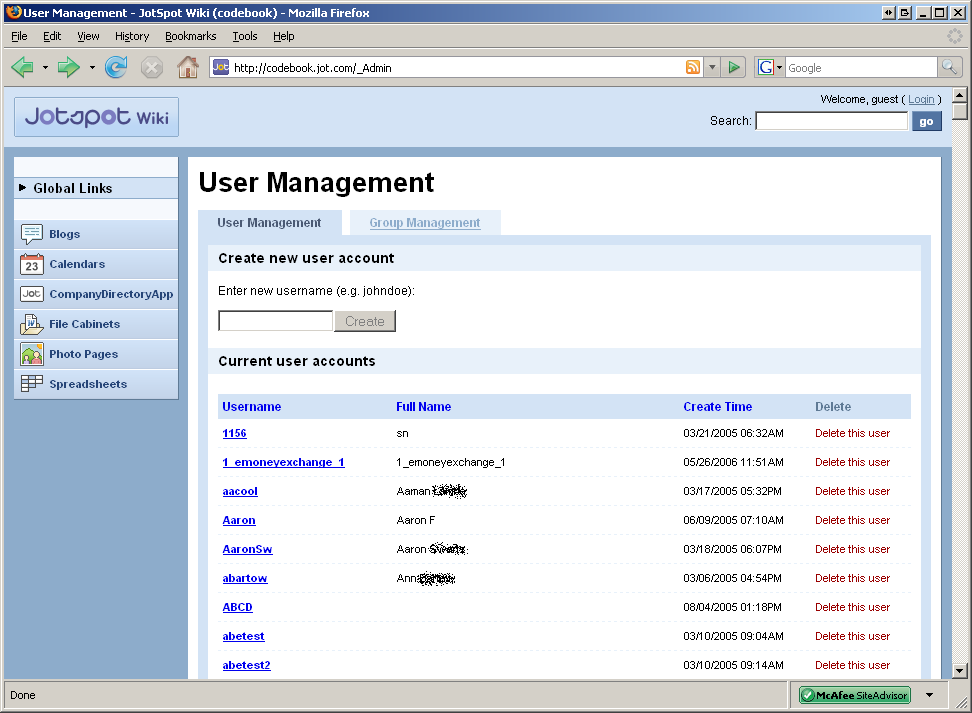Click the go search button
This screenshot has height=713, width=972.
pyautogui.click(x=927, y=122)
